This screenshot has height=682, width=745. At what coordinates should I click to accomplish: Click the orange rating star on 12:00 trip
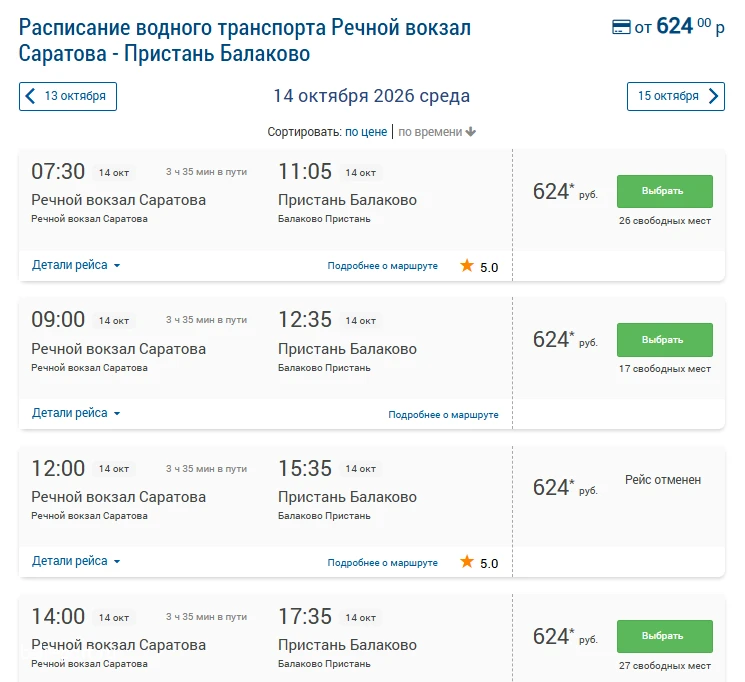click(467, 561)
